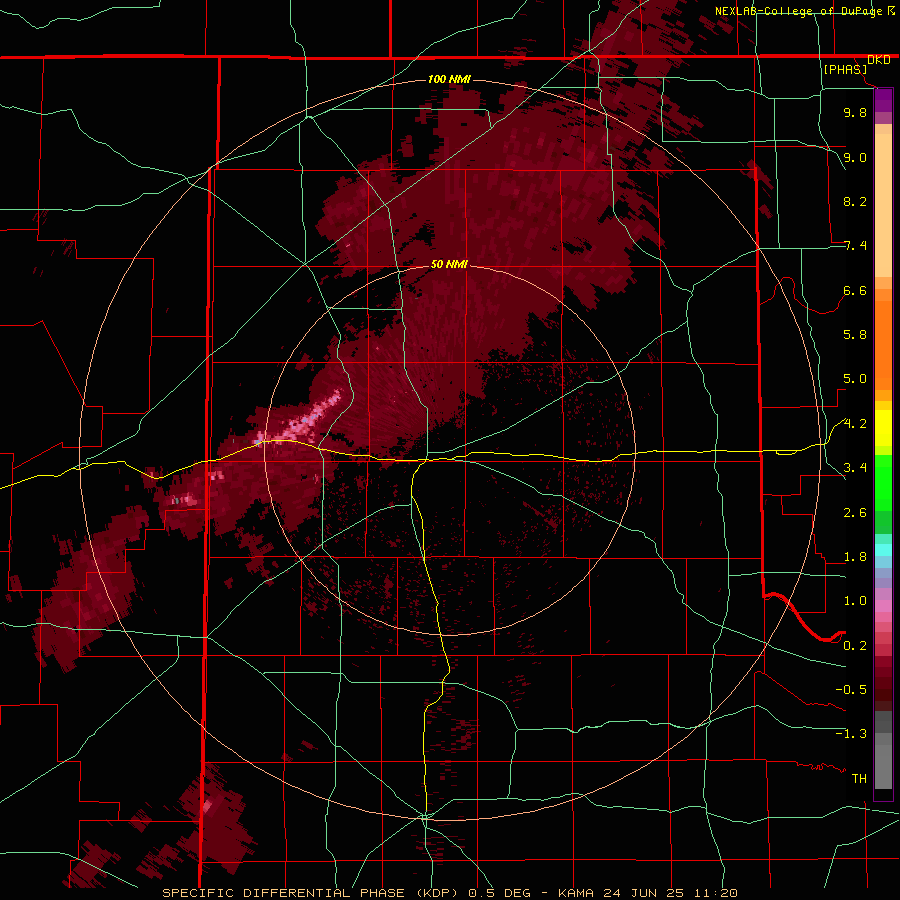Click the cyan swatch on the color bar
Screen dimensions: 900x900
[x=883, y=550]
